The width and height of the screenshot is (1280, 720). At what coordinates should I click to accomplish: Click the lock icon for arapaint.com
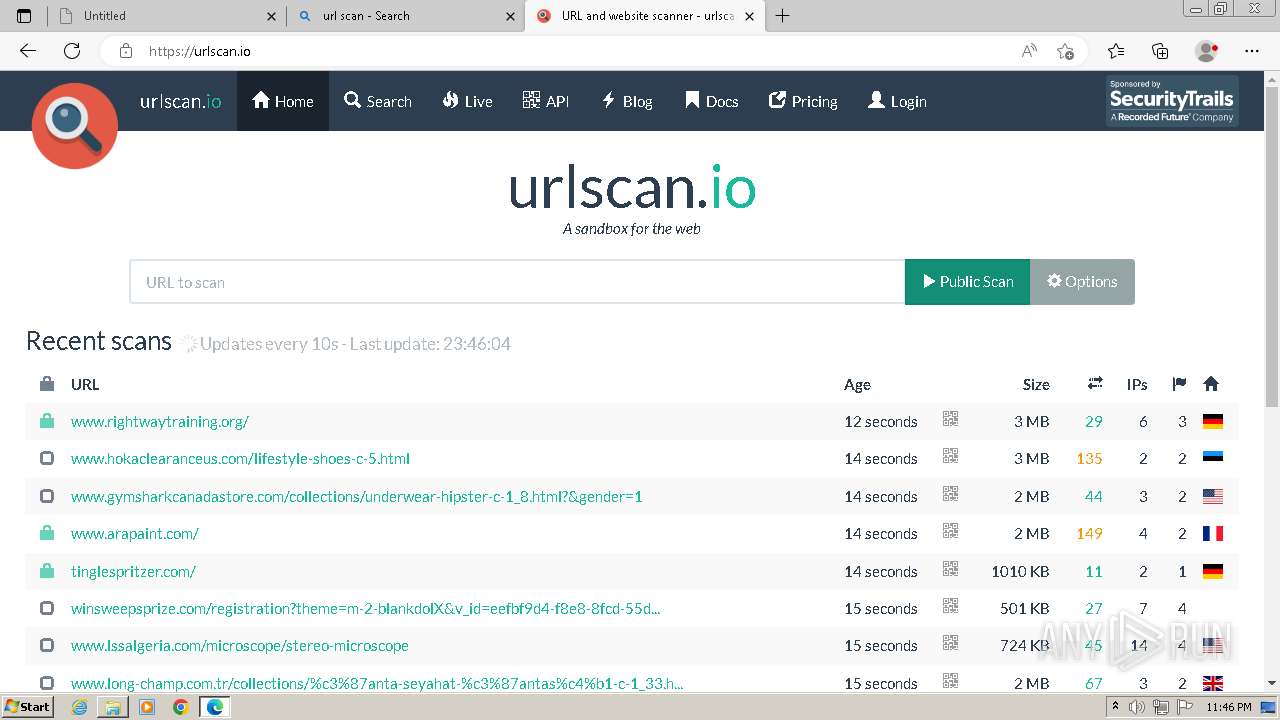pos(47,533)
